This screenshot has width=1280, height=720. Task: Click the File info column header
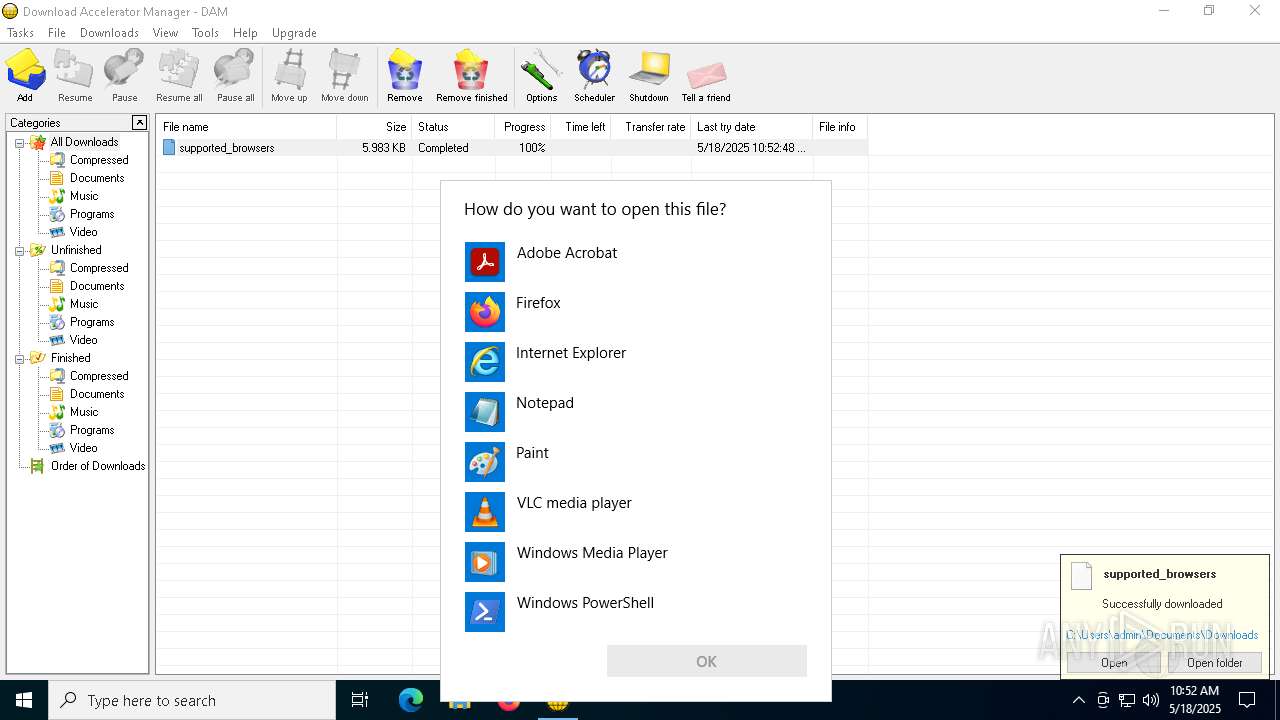point(839,127)
